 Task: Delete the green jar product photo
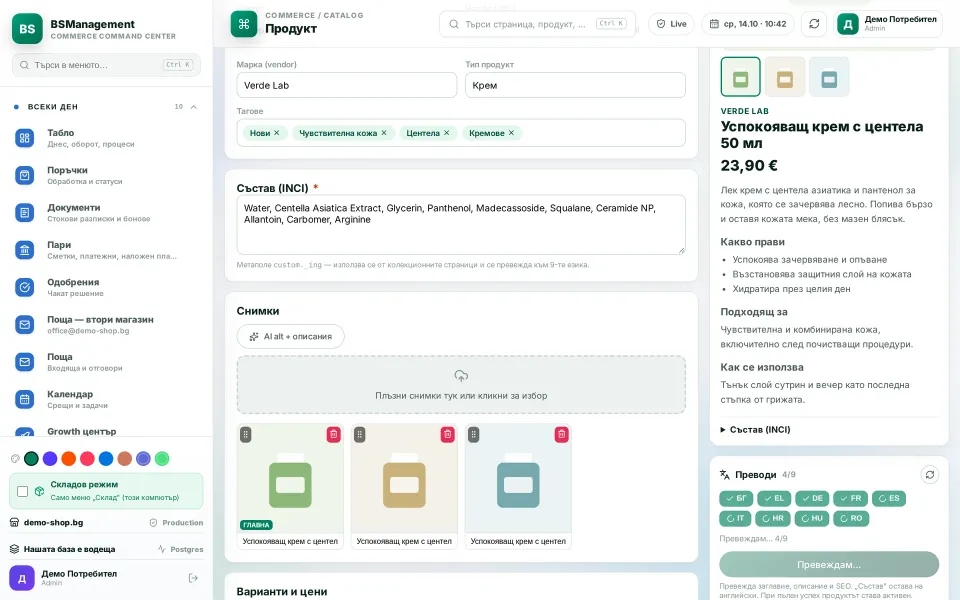coord(334,435)
